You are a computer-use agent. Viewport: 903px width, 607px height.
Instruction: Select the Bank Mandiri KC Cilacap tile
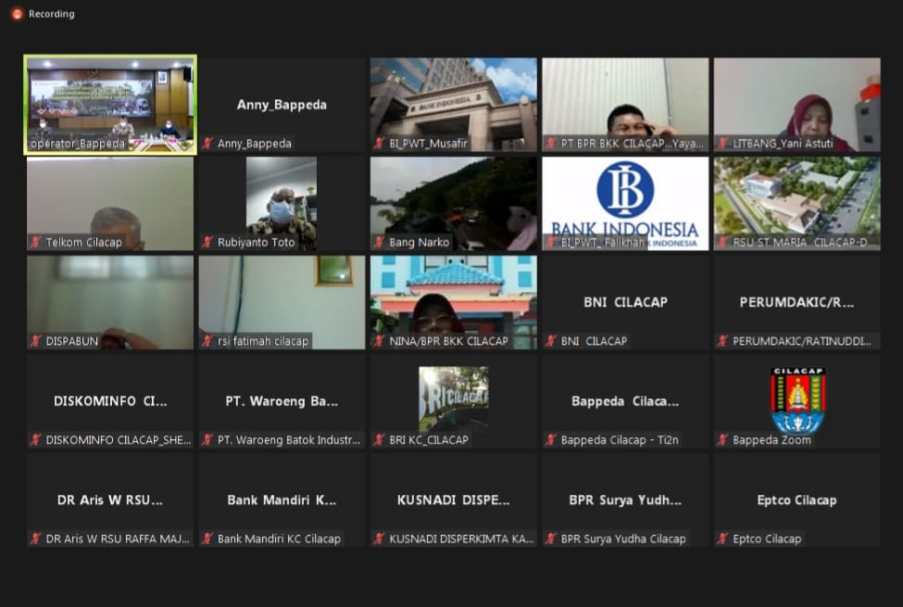[281, 500]
